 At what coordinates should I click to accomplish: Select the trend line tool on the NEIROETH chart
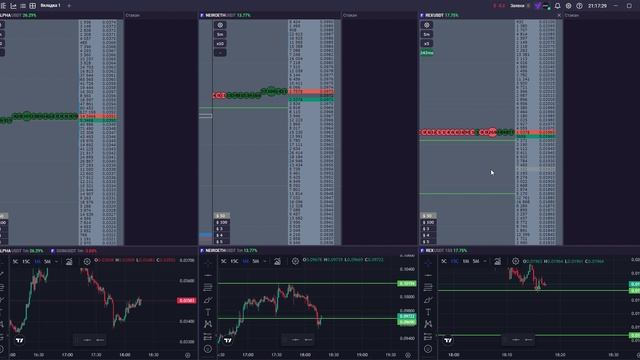point(208,276)
